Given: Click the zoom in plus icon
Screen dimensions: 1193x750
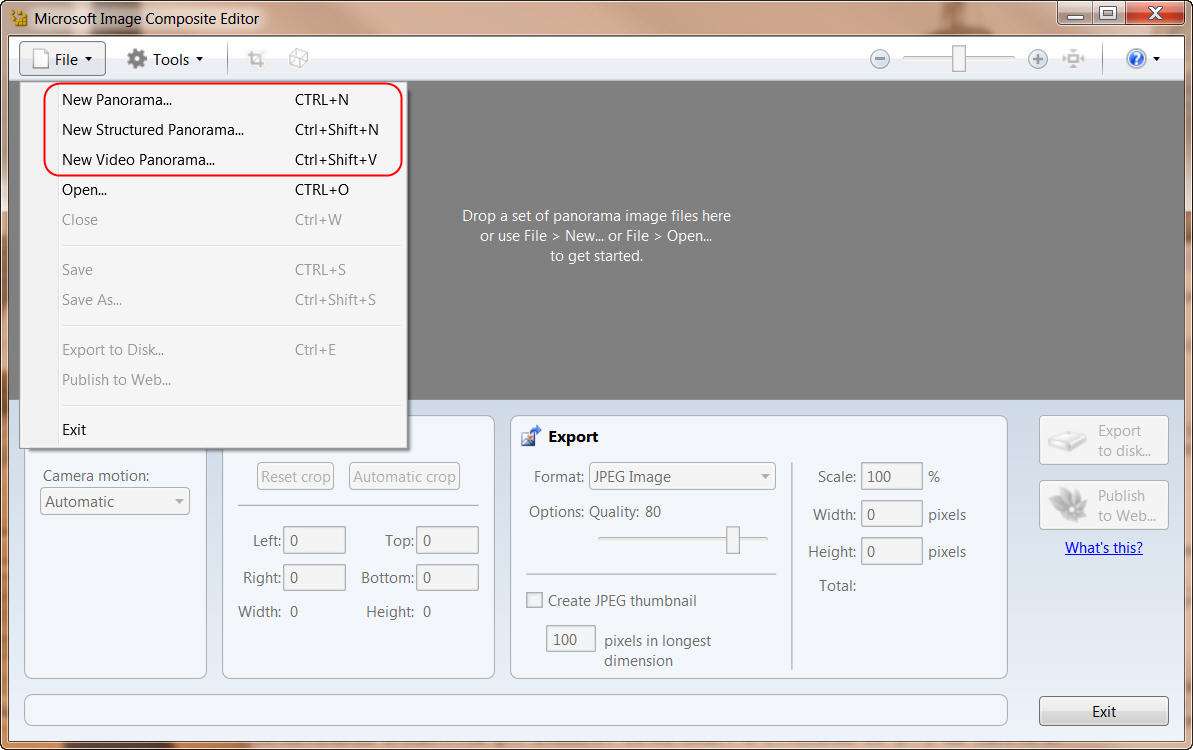Looking at the screenshot, I should [1038, 60].
